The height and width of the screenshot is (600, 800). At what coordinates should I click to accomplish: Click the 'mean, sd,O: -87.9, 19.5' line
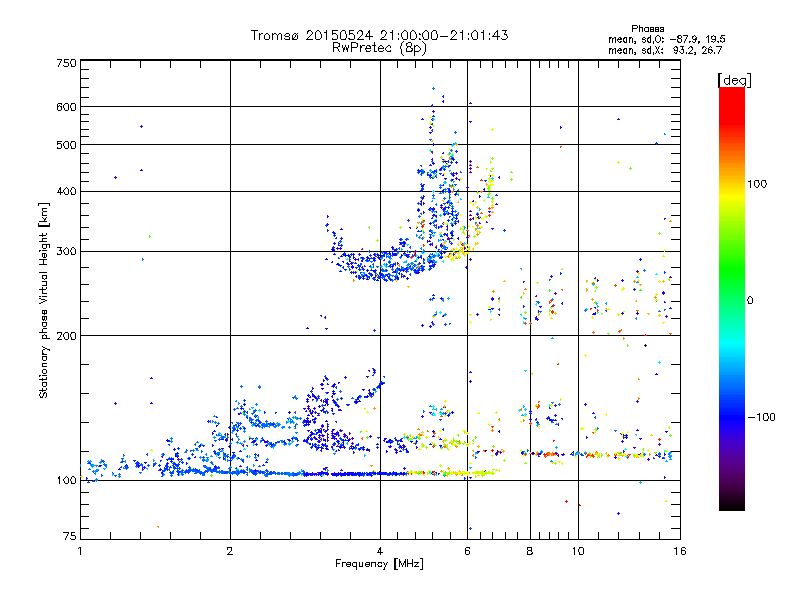(x=666, y=39)
